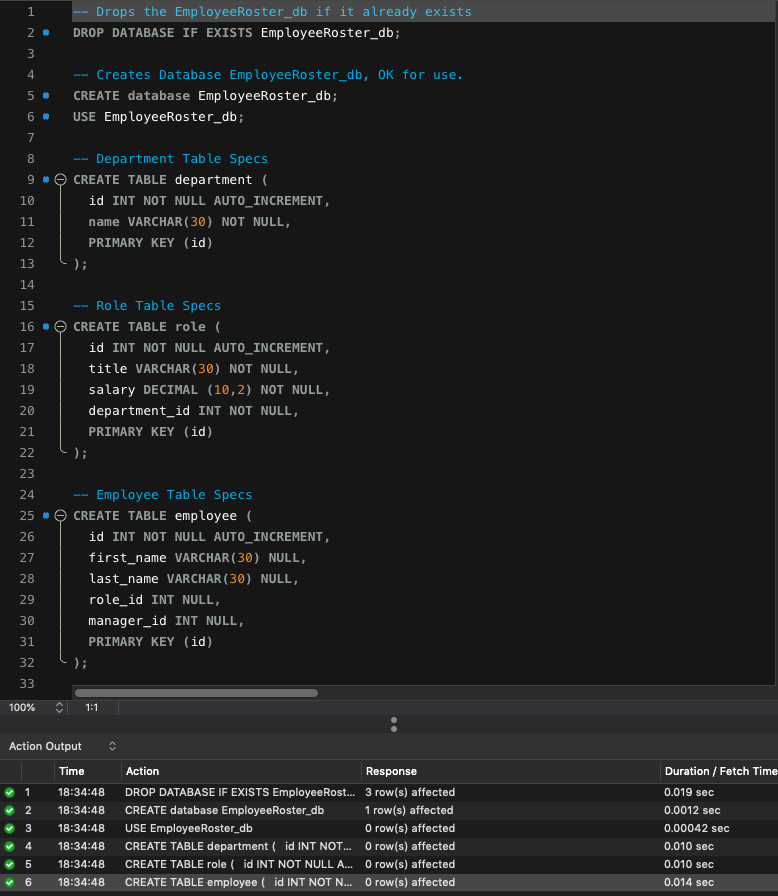Viewport: 778px width, 896px height.
Task: Click the statement marker dot on line 6
Action: (46, 117)
